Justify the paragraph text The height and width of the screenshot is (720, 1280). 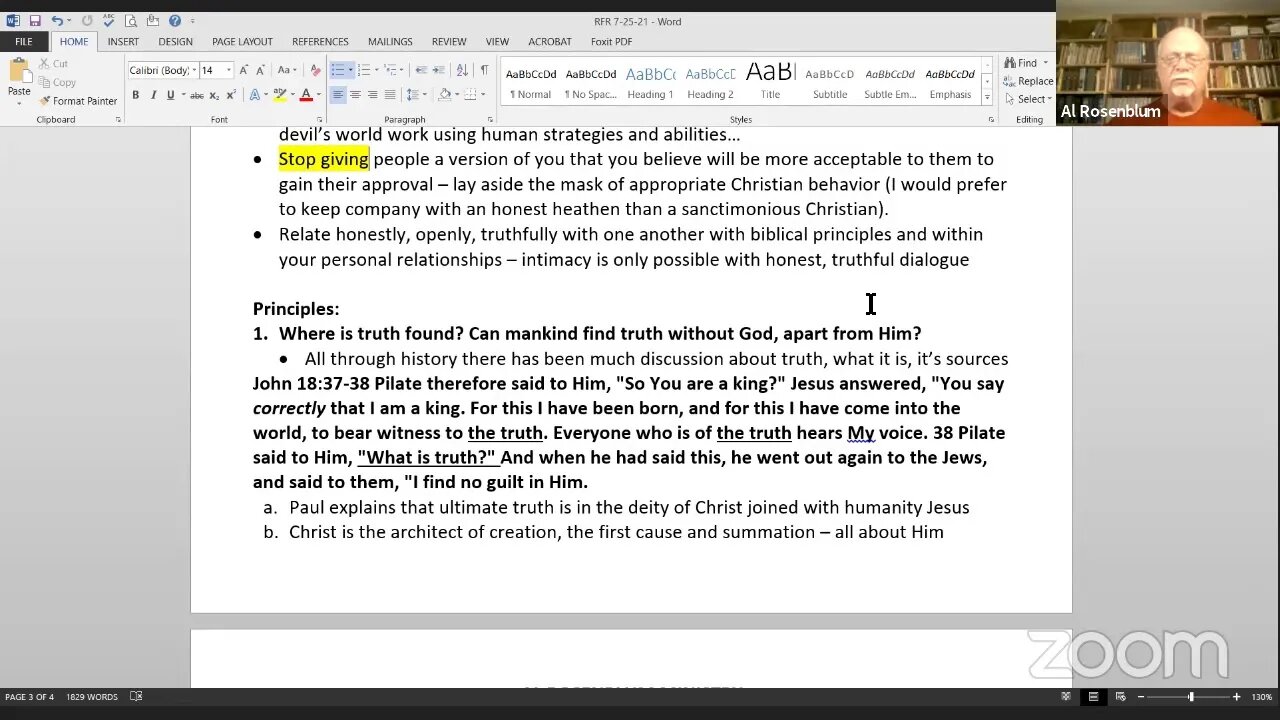pyautogui.click(x=390, y=95)
